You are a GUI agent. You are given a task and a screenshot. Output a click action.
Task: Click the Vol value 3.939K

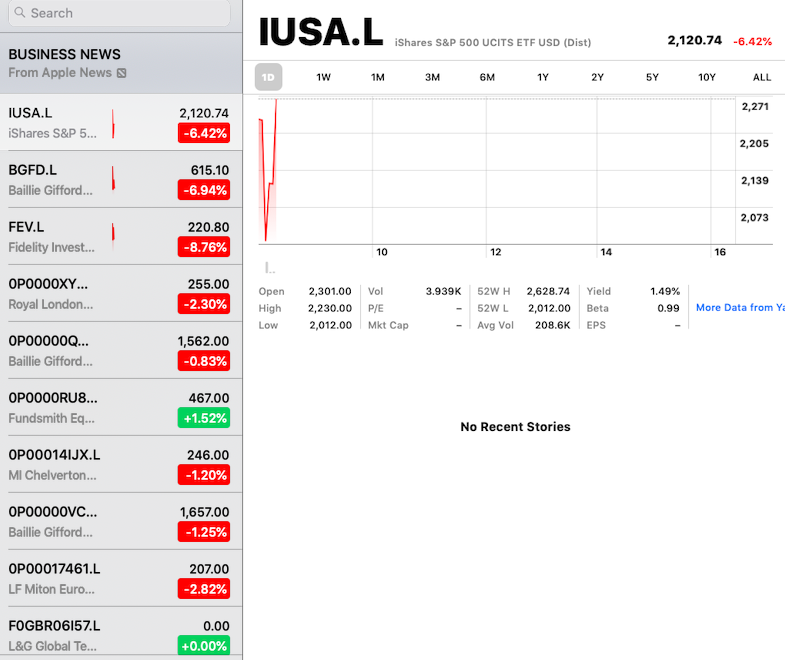[x=444, y=291]
